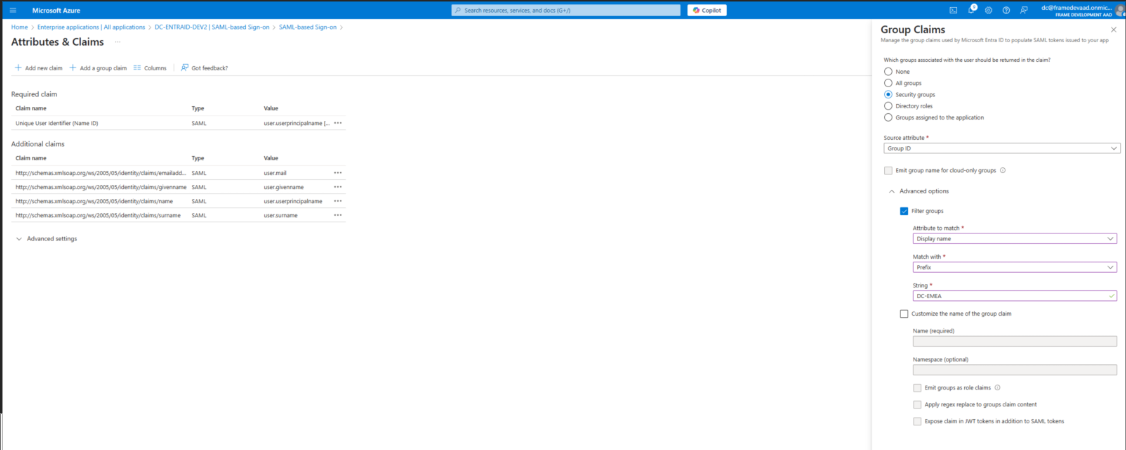1126x450 pixels.
Task: Open the Attribute to match dropdown
Action: pos(1015,239)
